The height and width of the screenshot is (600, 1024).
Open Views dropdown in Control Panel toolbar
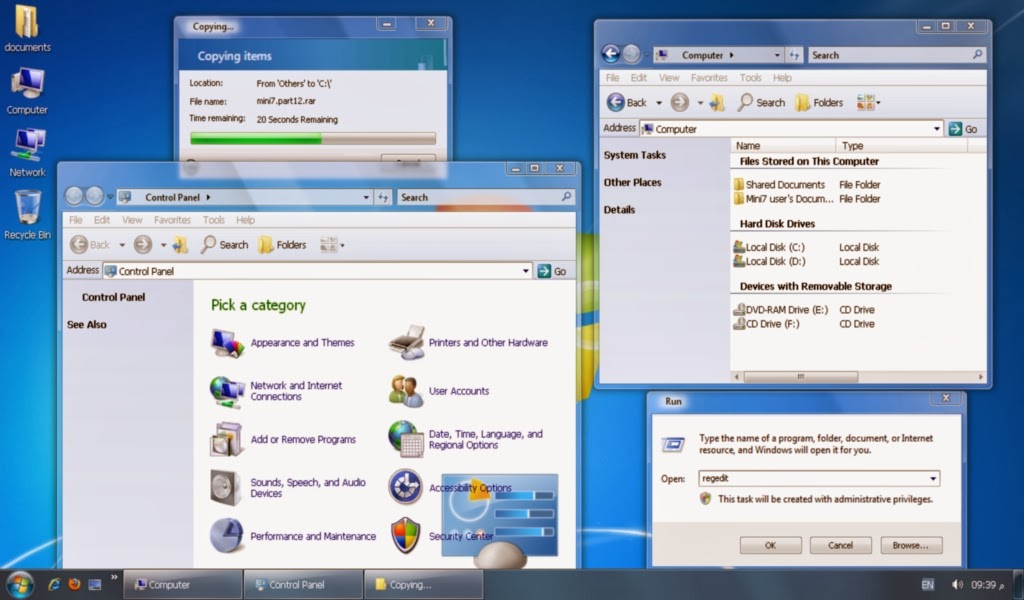[x=332, y=245]
